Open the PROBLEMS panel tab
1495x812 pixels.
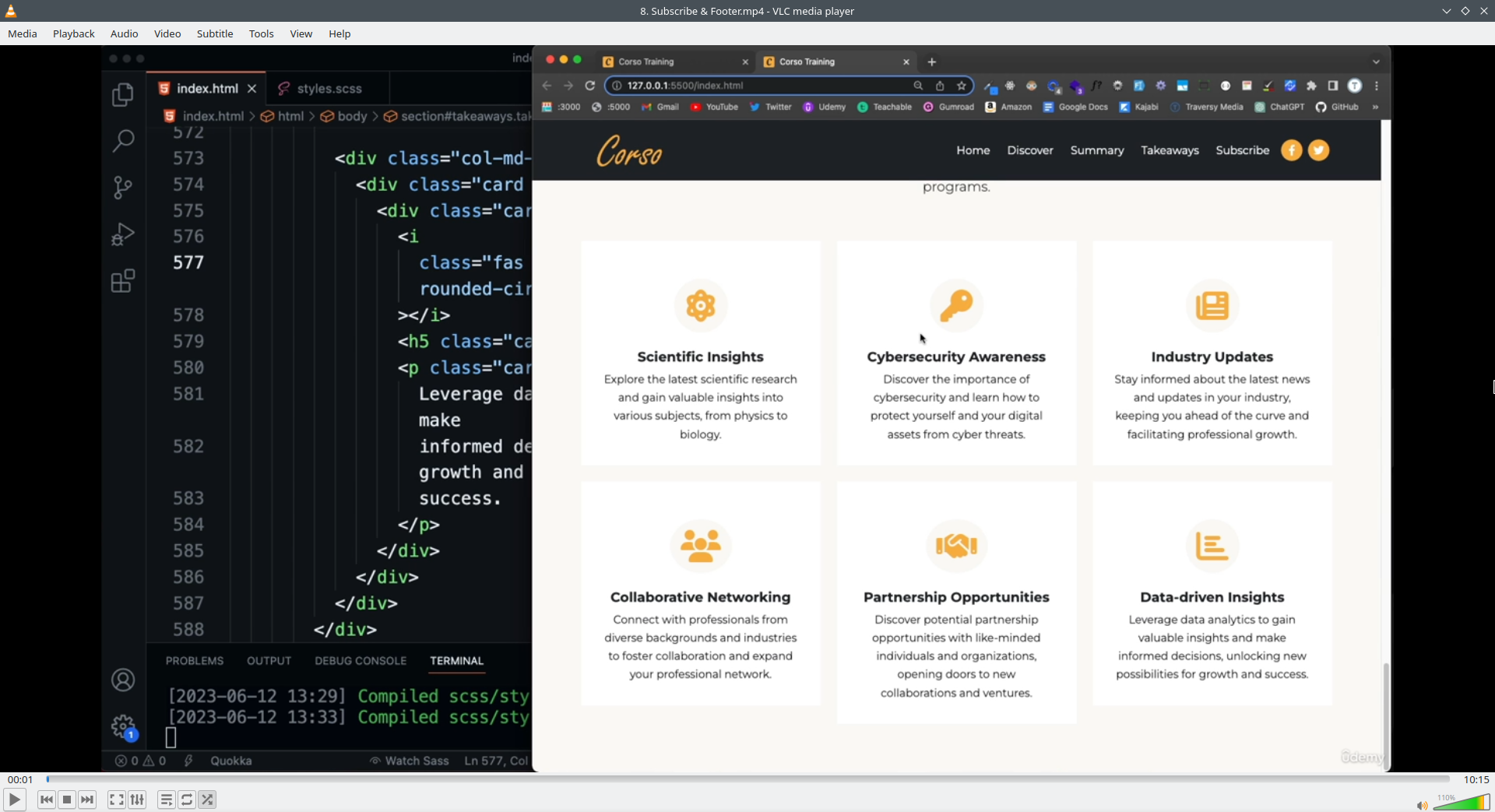[x=195, y=661]
